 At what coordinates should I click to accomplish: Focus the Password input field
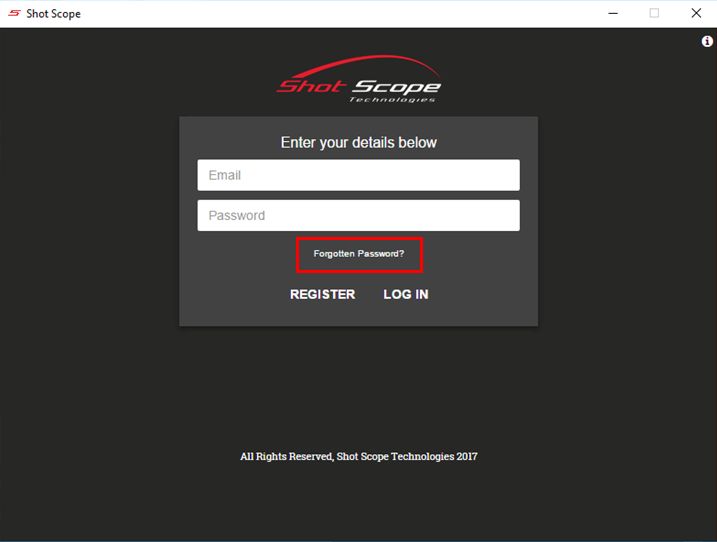pyautogui.click(x=358, y=215)
